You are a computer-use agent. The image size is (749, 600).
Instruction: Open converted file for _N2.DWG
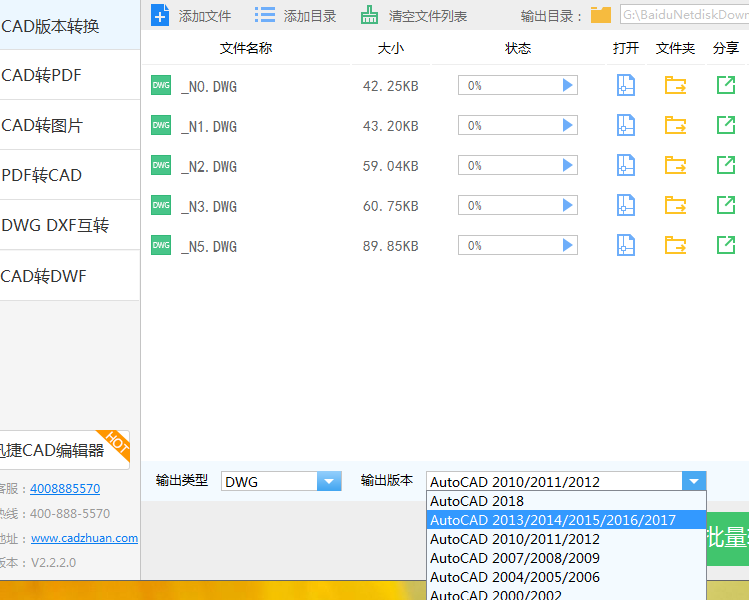tap(625, 165)
